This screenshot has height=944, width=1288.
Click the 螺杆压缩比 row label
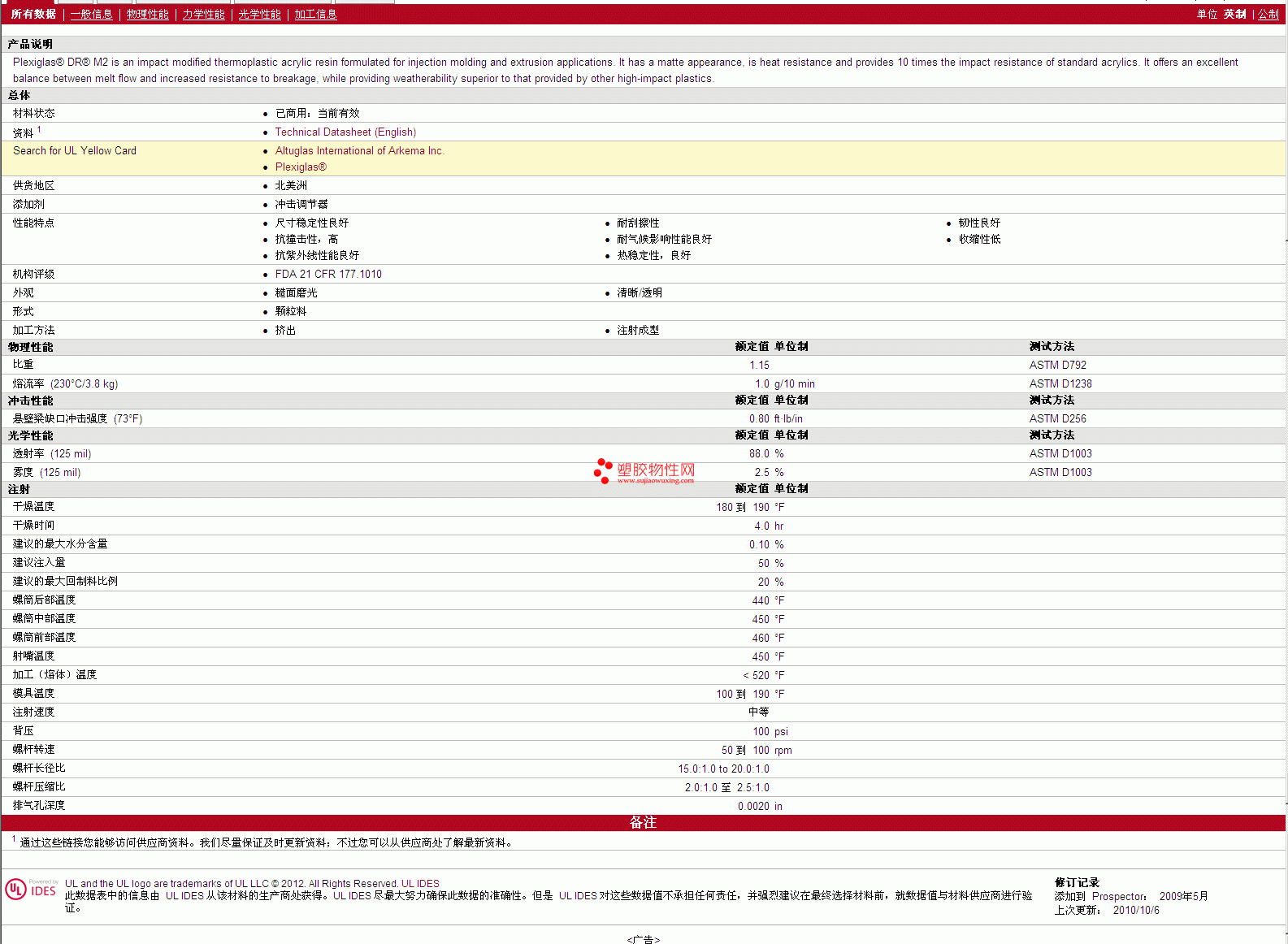(x=39, y=787)
